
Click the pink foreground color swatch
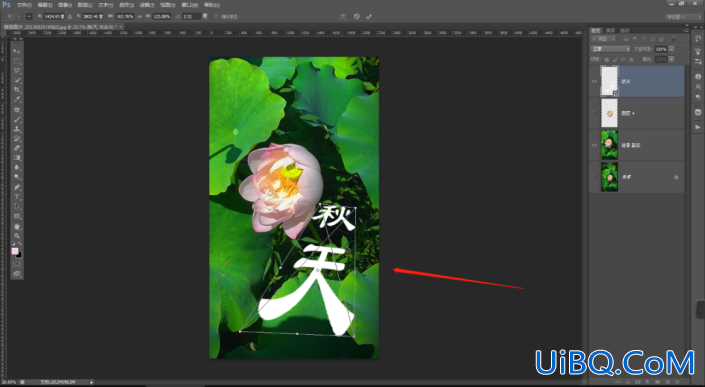tap(15, 251)
